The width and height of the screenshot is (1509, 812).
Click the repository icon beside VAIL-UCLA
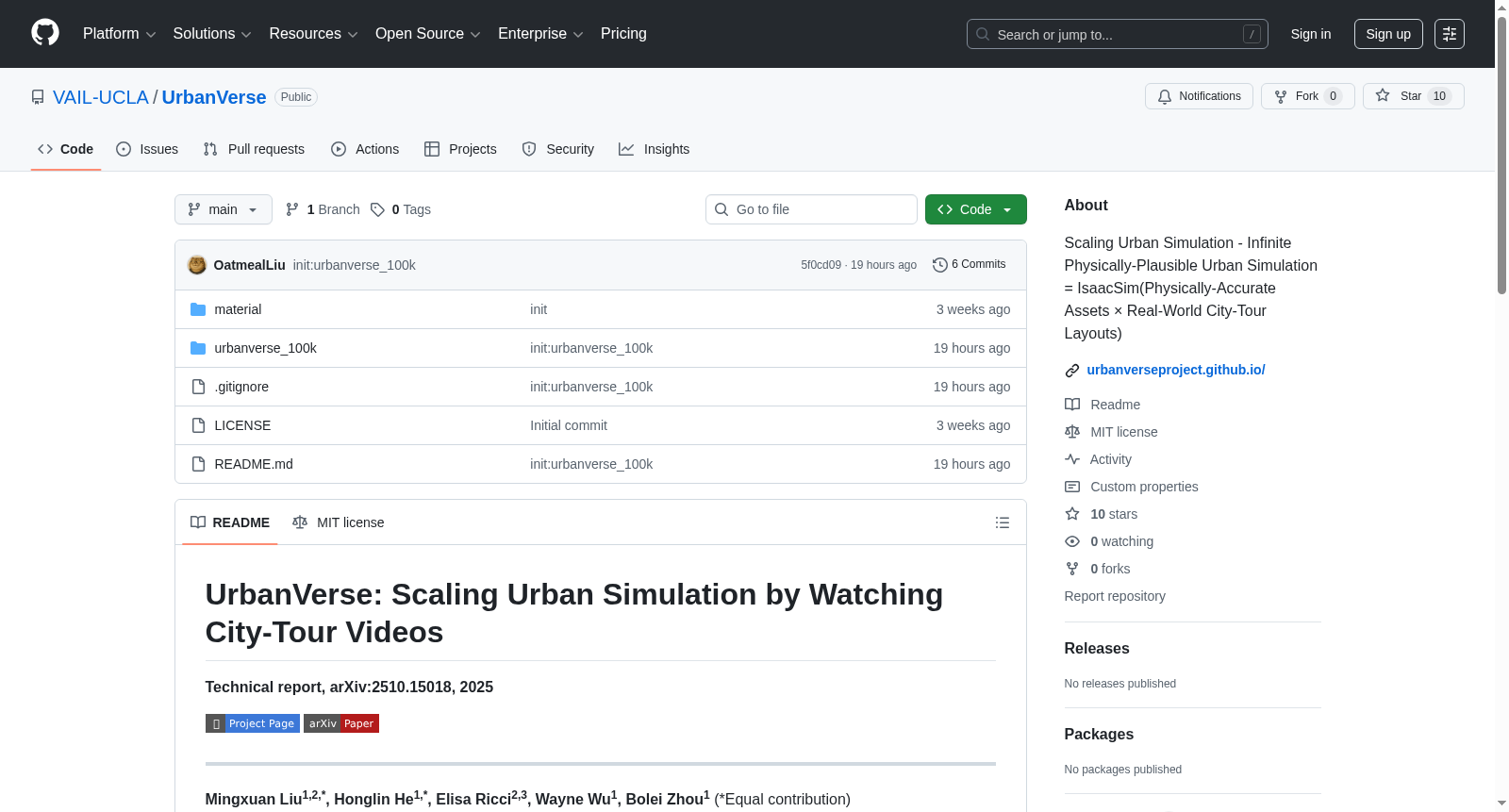tap(38, 97)
